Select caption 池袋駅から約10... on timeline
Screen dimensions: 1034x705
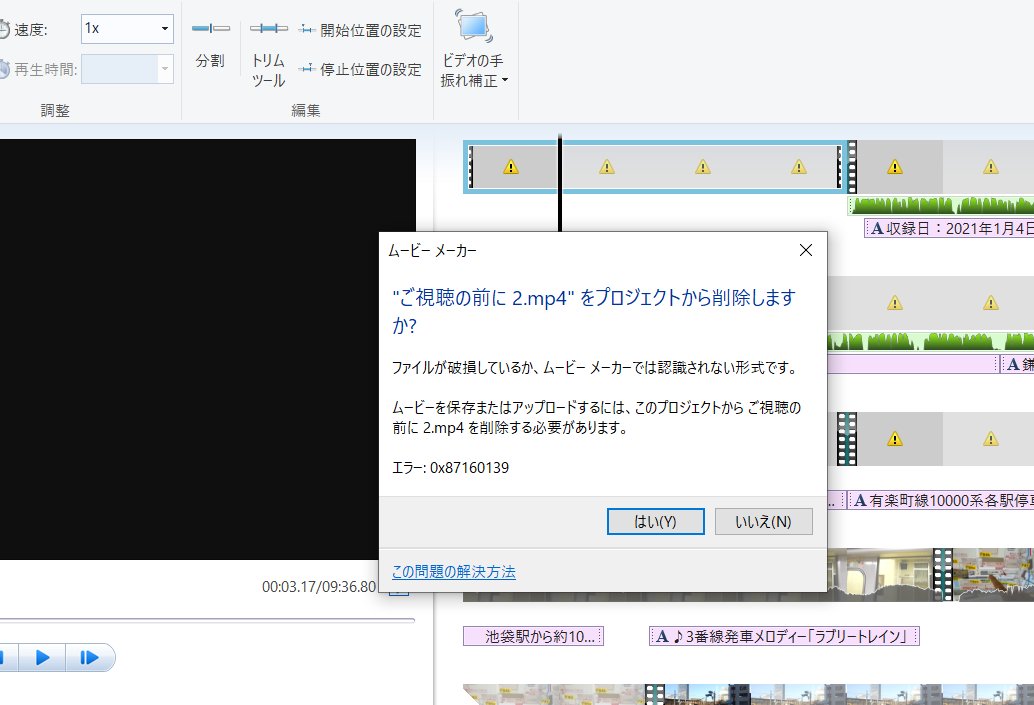533,636
